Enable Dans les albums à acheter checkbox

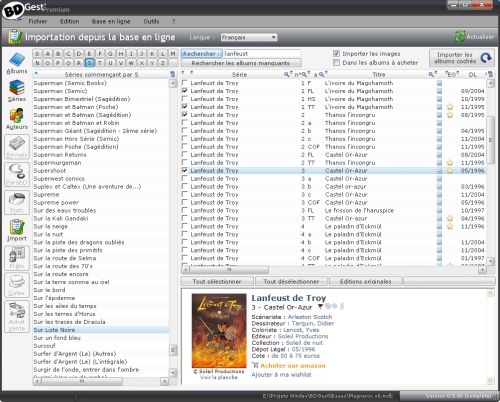tap(336, 63)
